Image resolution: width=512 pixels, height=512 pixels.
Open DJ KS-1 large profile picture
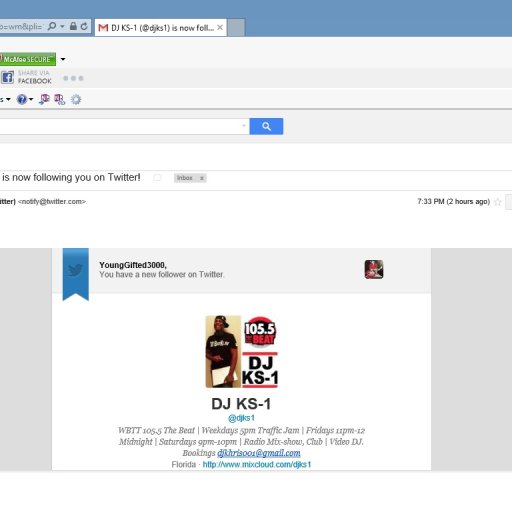242,352
